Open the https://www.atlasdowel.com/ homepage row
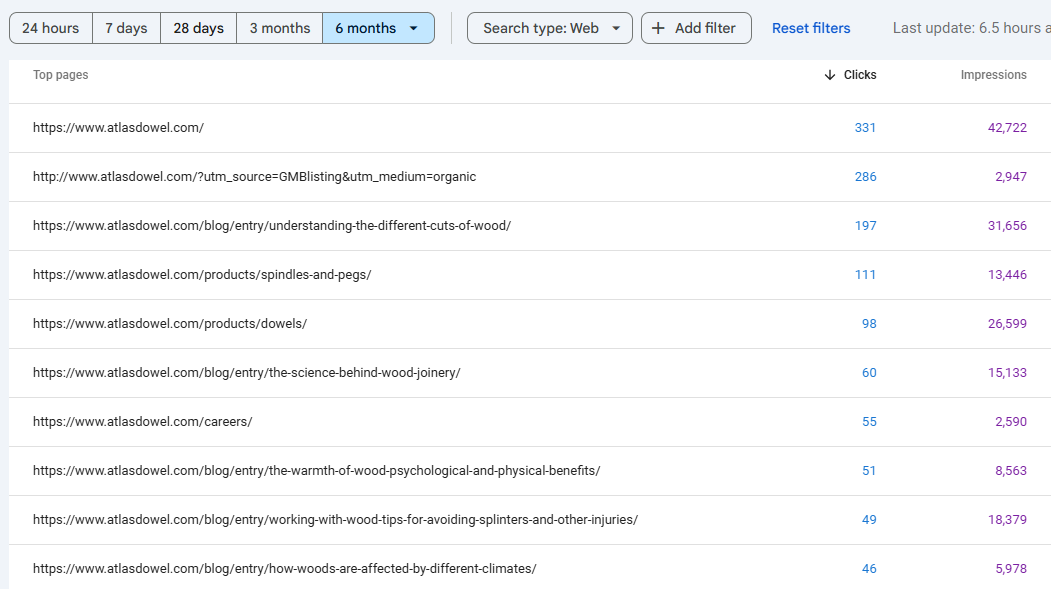 [530, 128]
